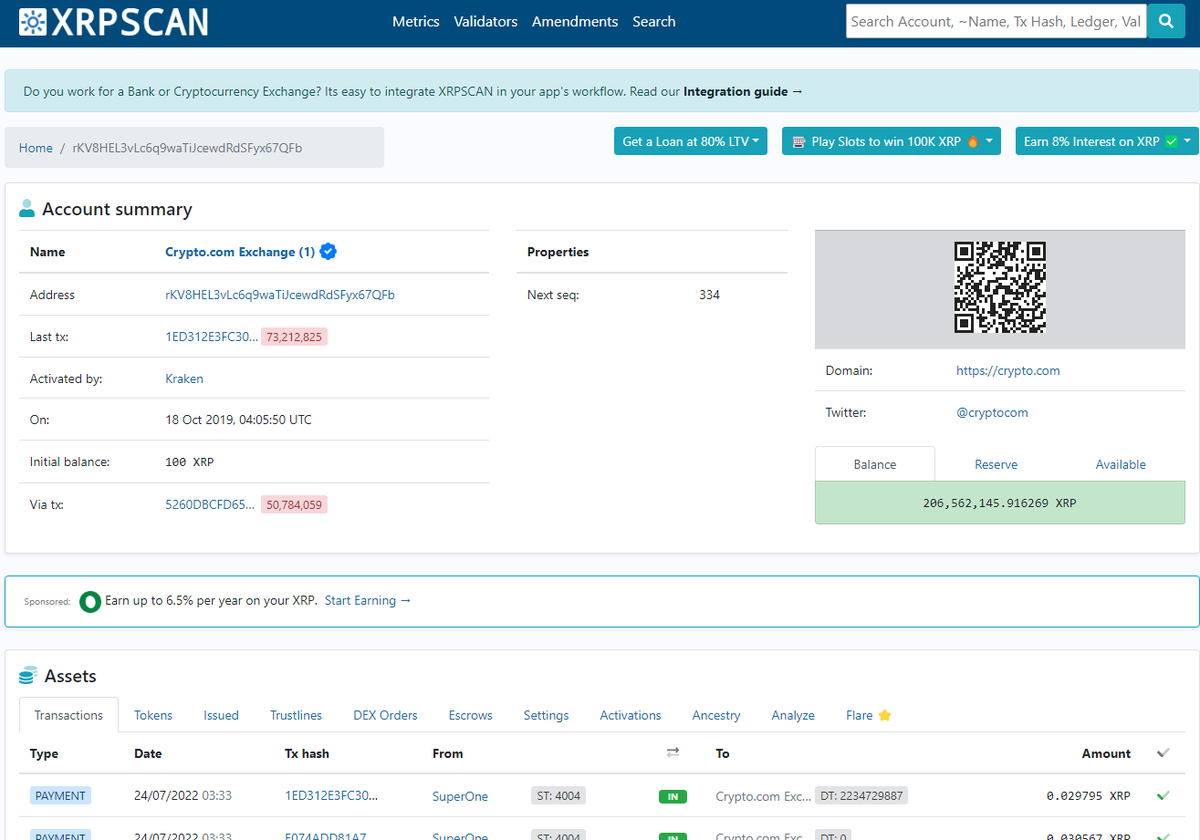
Task: Switch to the Reserve tab
Action: click(x=996, y=464)
